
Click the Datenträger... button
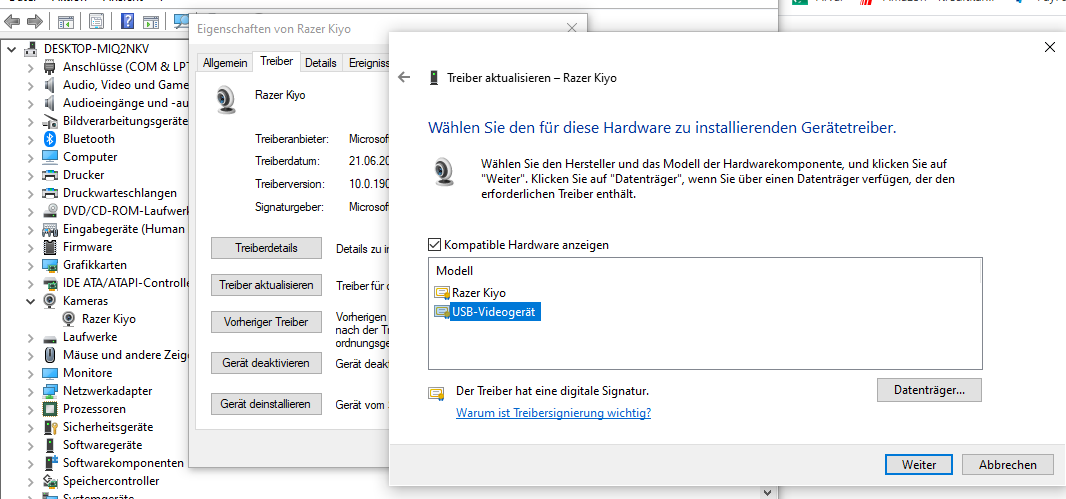[929, 390]
